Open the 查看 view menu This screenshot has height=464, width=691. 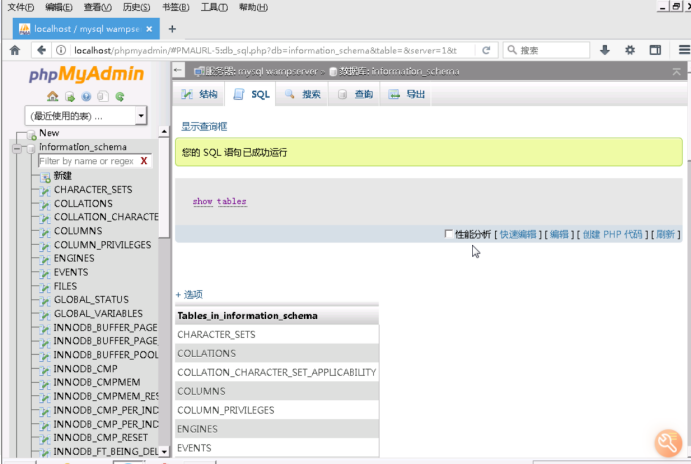[97, 7]
